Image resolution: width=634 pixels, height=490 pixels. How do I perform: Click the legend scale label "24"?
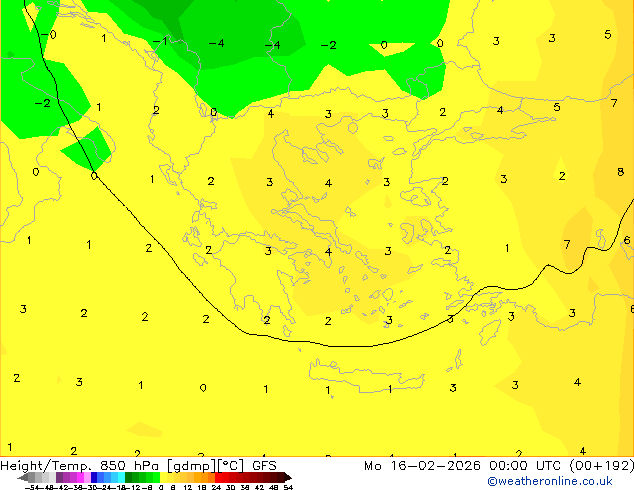[216, 487]
